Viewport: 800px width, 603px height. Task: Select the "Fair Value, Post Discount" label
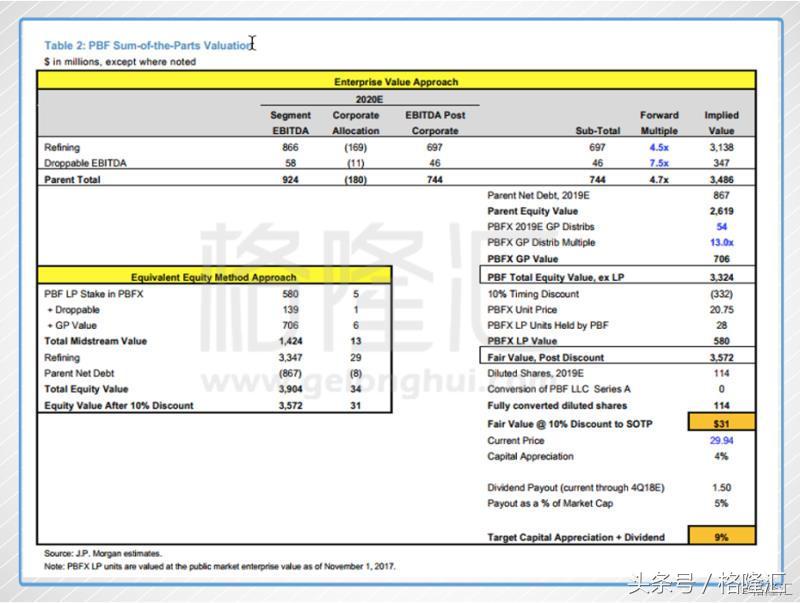(545, 358)
